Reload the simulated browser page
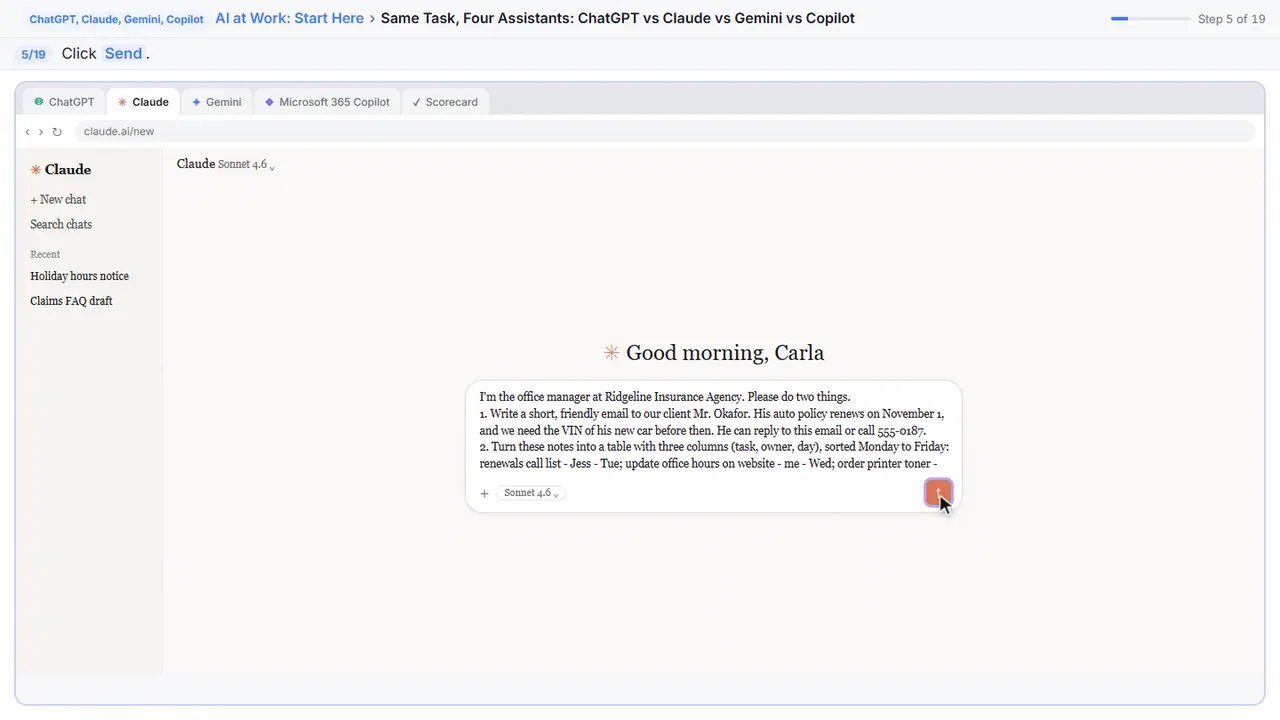1280x720 pixels. pos(57,132)
